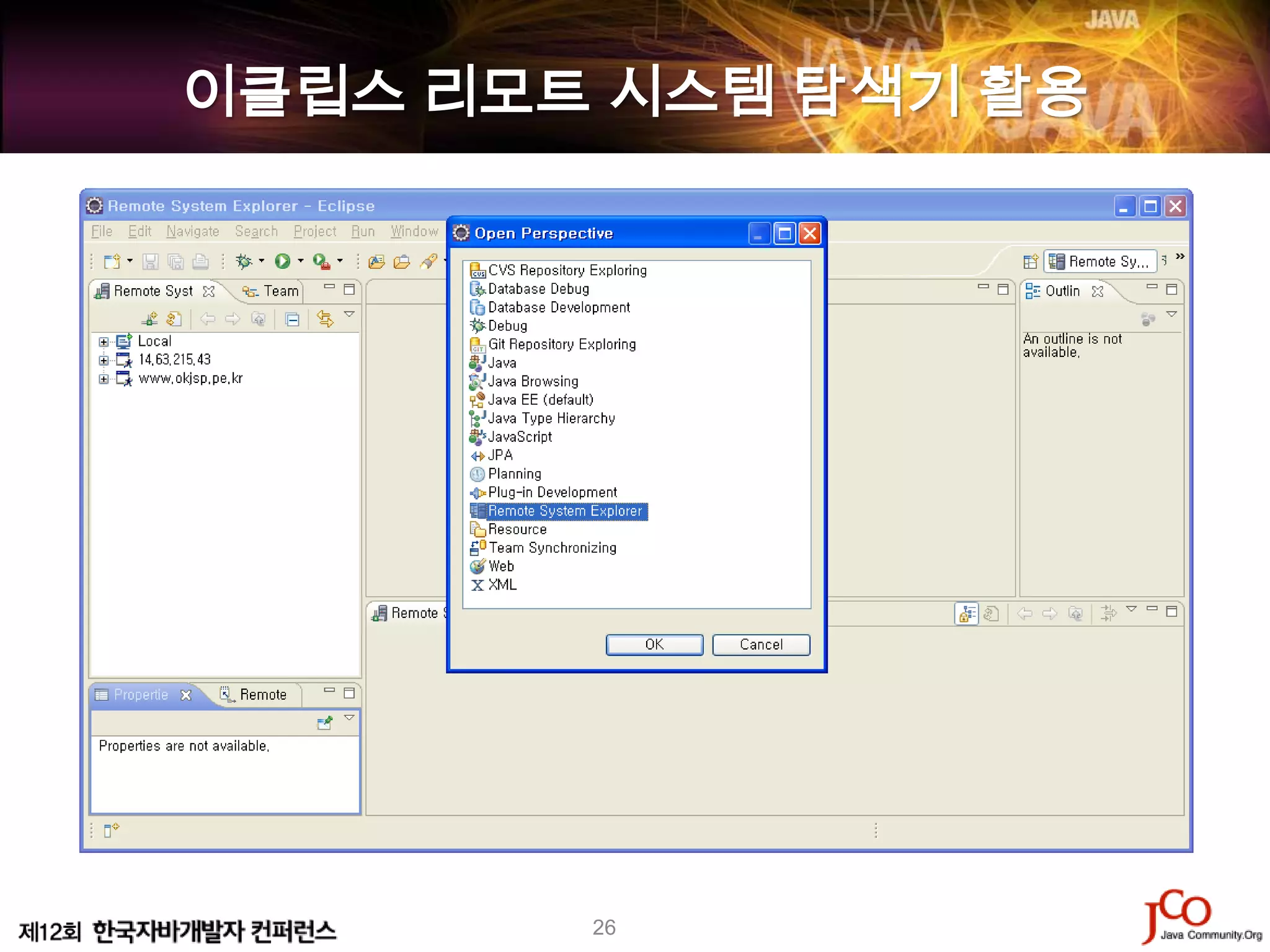Expand the www.okjsp.pe.kr connection node
Screen dimensions: 1270x952
tap(104, 379)
